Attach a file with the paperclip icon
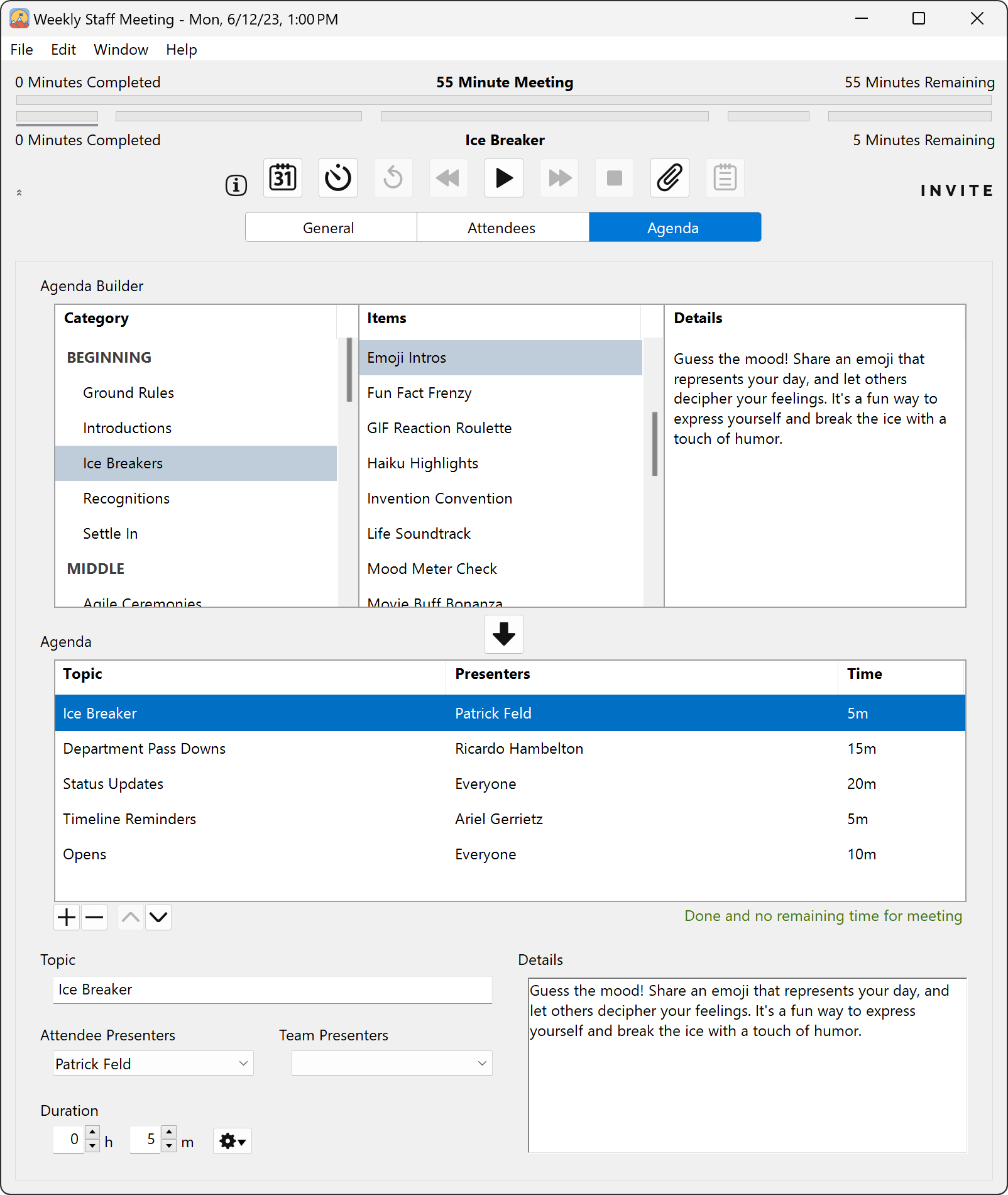This screenshot has width=1008, height=1195. pyautogui.click(x=669, y=179)
